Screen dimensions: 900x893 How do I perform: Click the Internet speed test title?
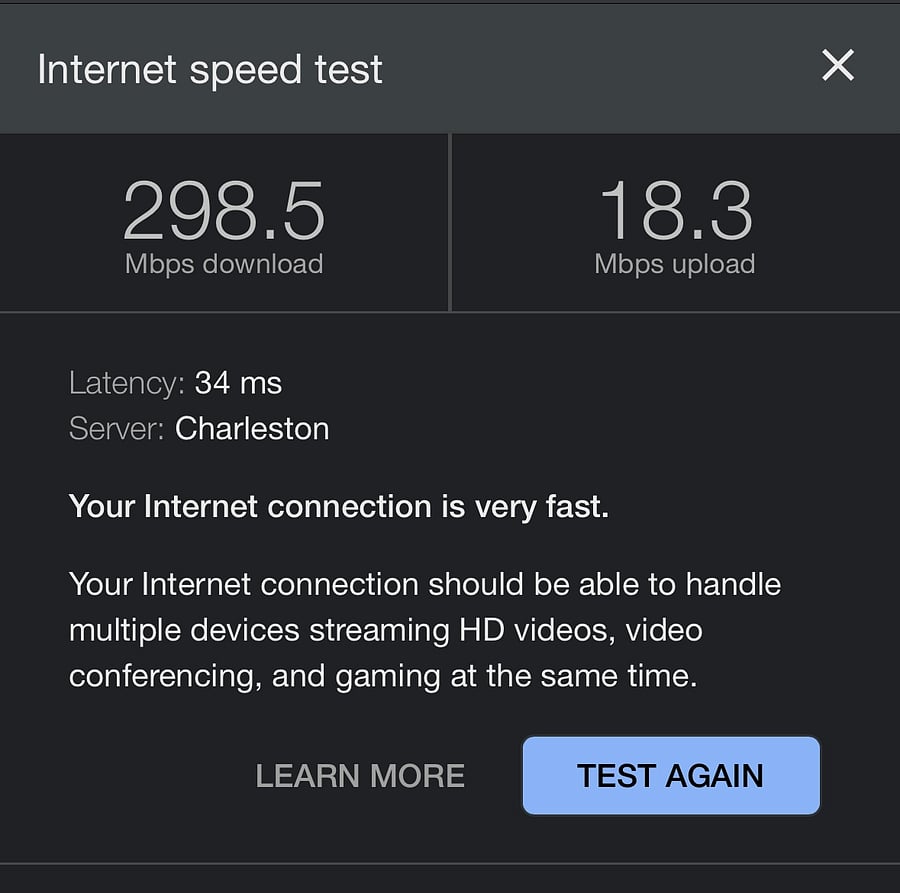(210, 70)
